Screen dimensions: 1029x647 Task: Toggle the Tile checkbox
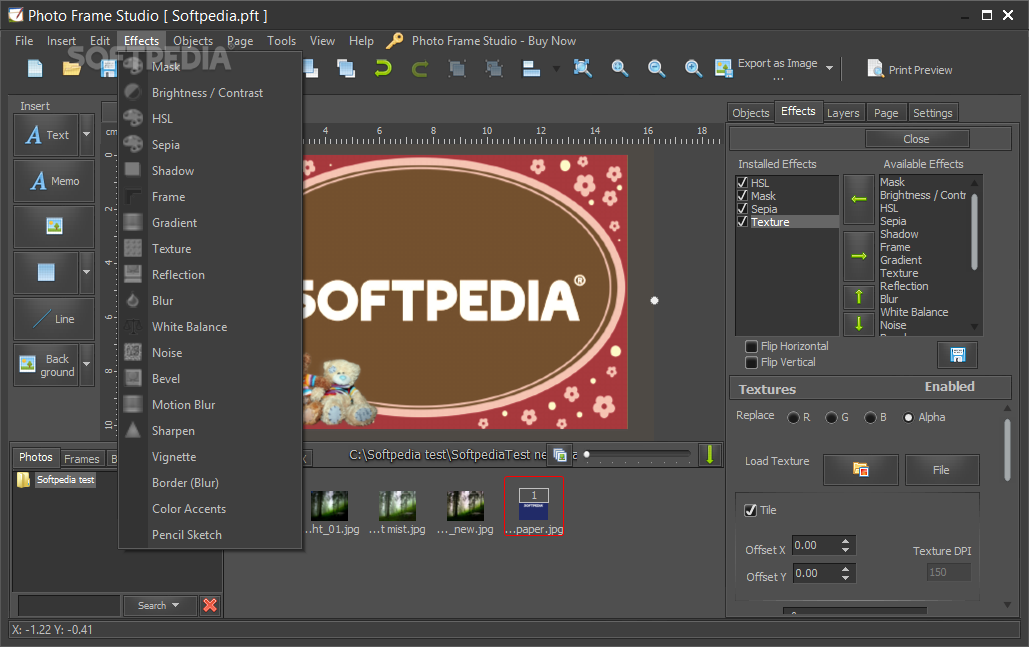click(x=751, y=510)
